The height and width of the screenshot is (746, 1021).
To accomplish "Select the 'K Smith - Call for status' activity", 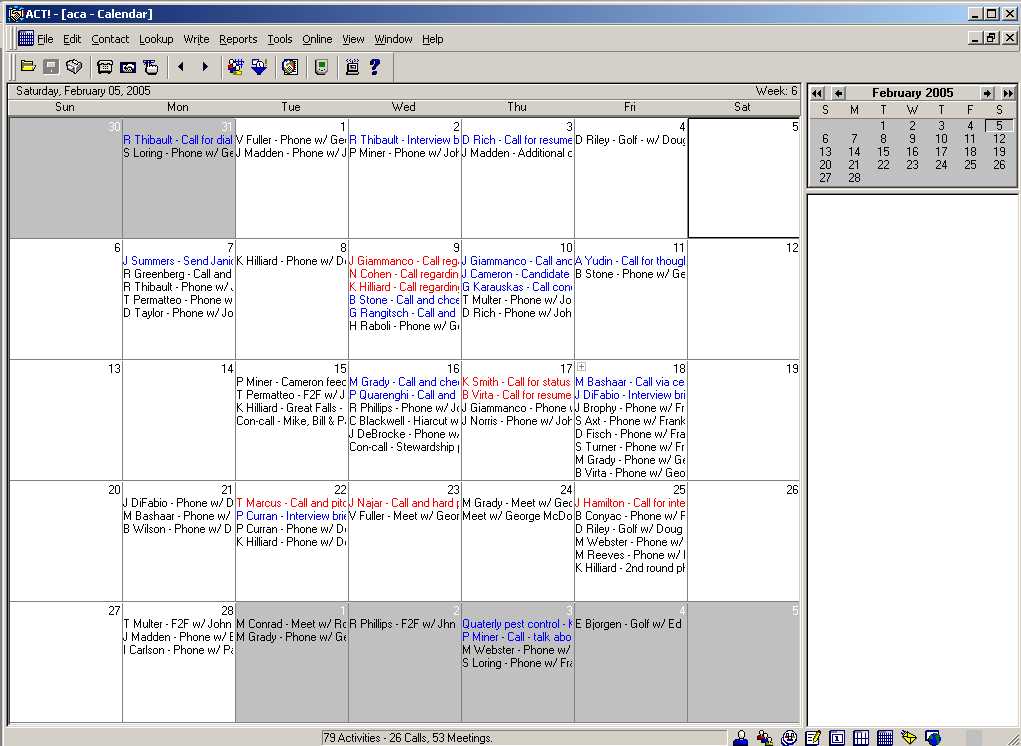I will coord(517,382).
